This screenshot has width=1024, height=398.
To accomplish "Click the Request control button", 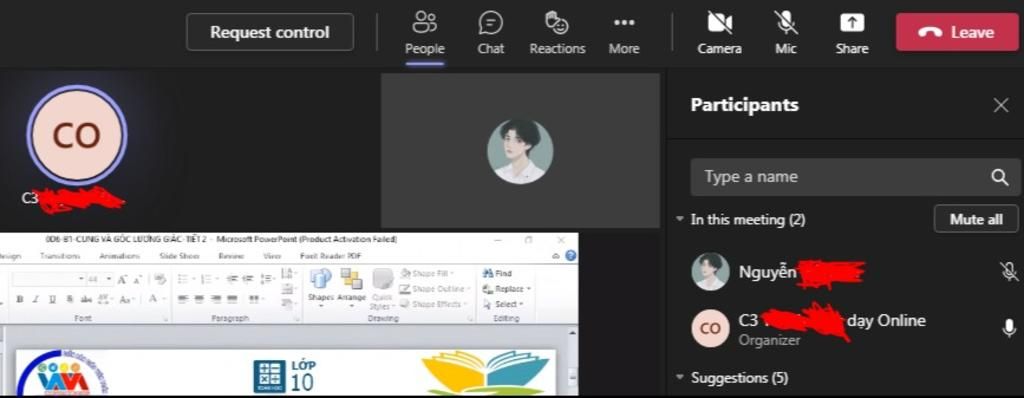I will pos(270,32).
